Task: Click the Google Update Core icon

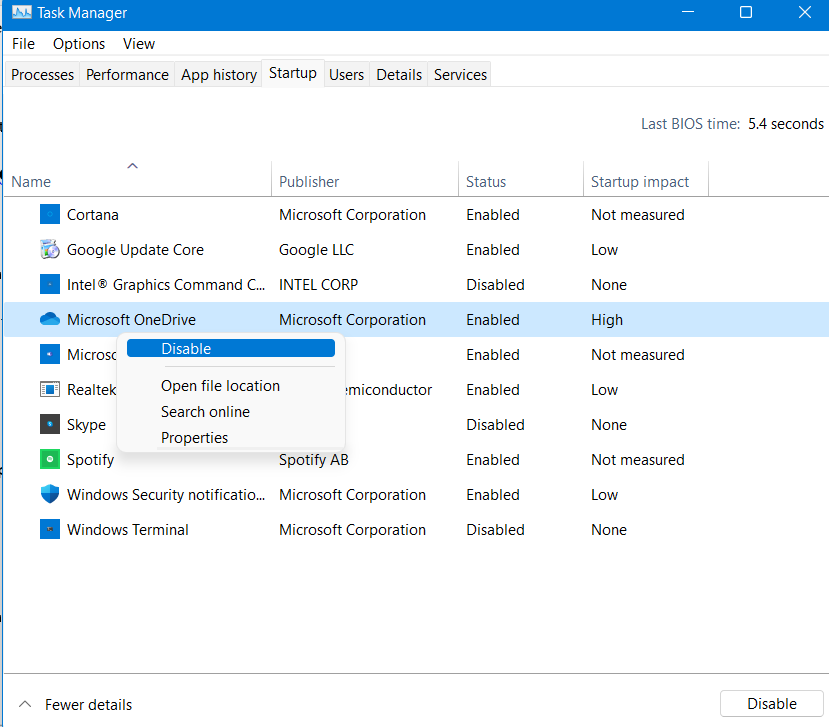Action: [50, 250]
